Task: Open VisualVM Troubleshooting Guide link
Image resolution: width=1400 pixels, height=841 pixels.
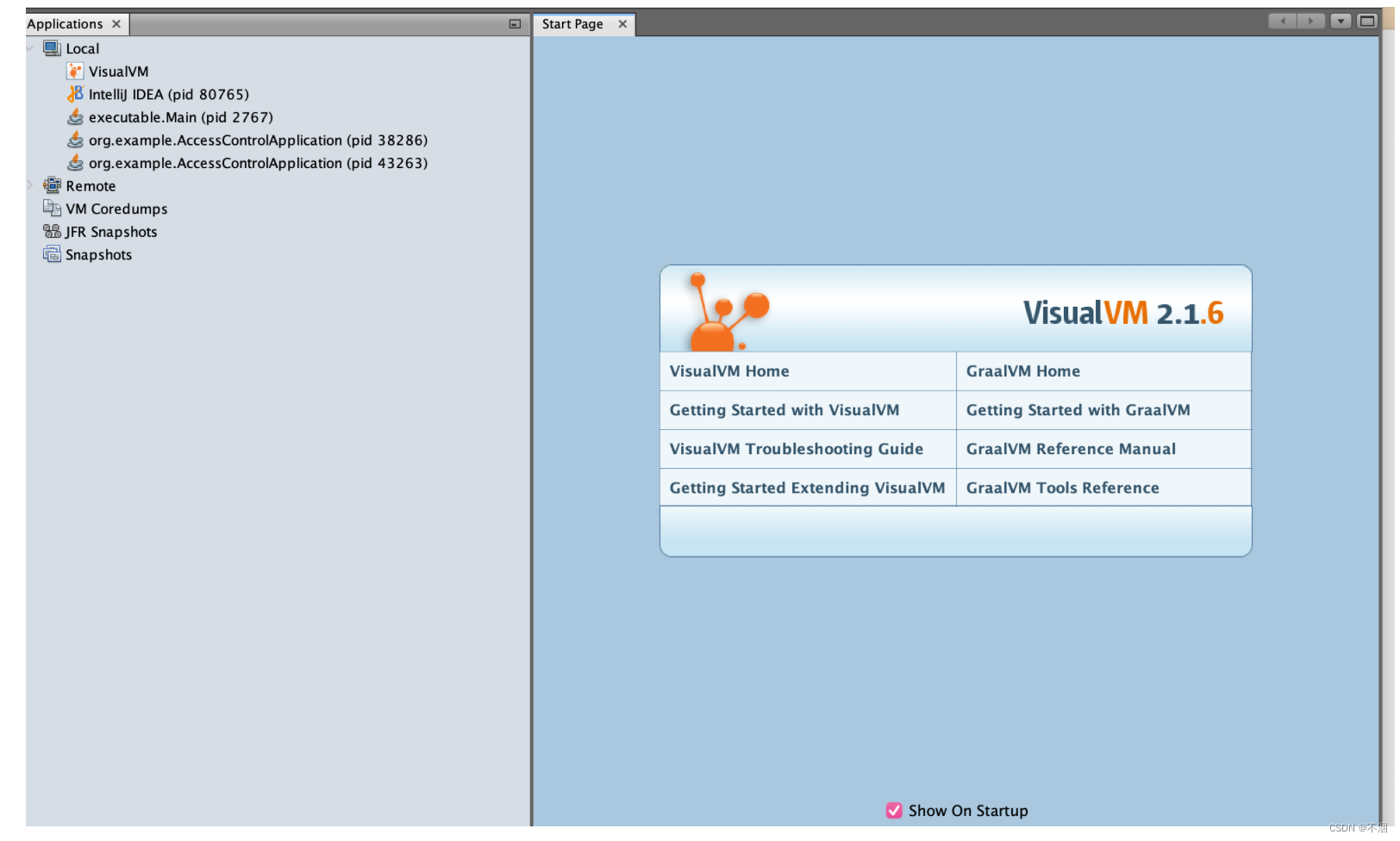Action: pos(797,449)
